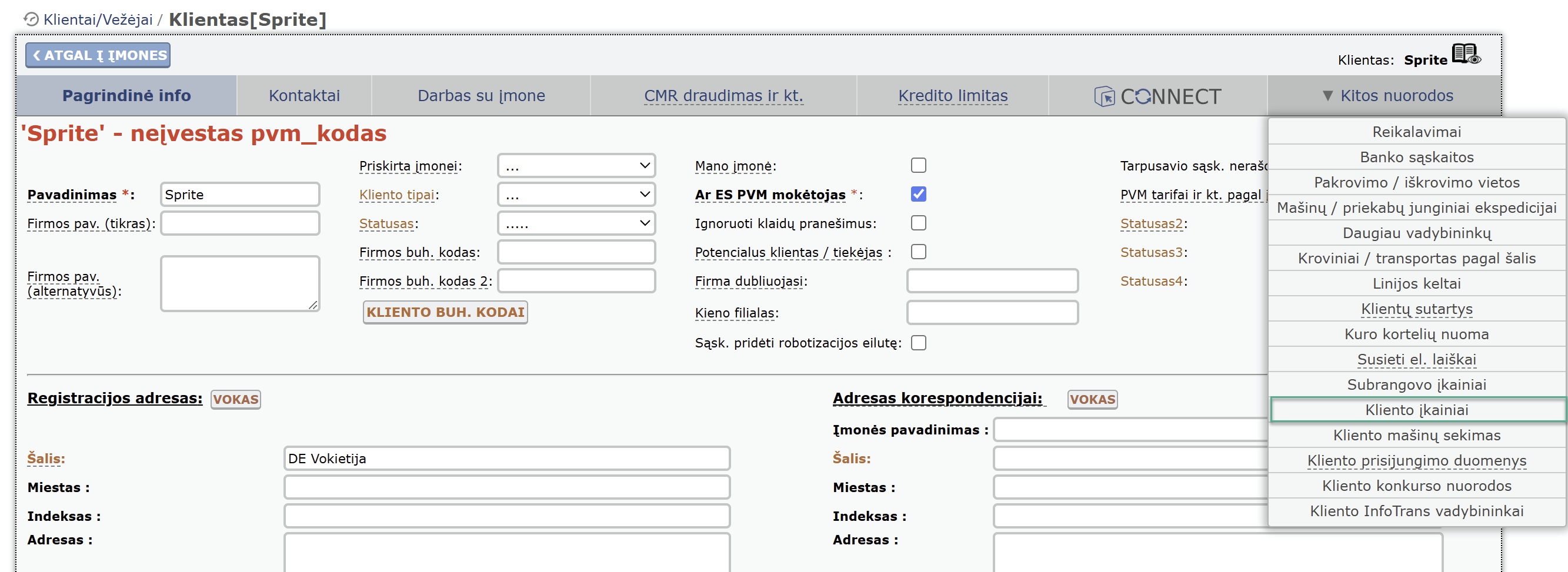Open Susieti el. laiškai entry

click(1416, 360)
